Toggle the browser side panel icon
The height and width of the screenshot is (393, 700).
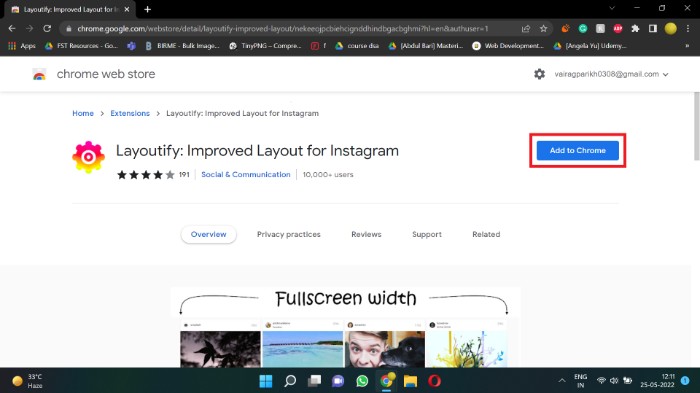[653, 29]
